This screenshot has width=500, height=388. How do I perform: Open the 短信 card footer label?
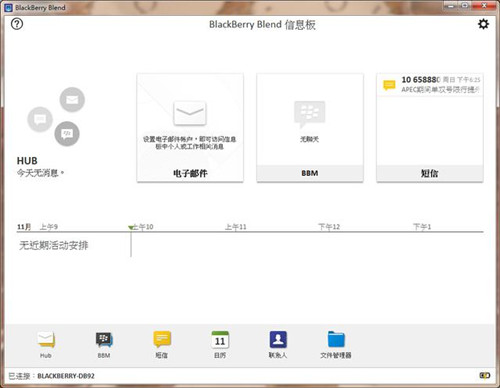coord(429,173)
